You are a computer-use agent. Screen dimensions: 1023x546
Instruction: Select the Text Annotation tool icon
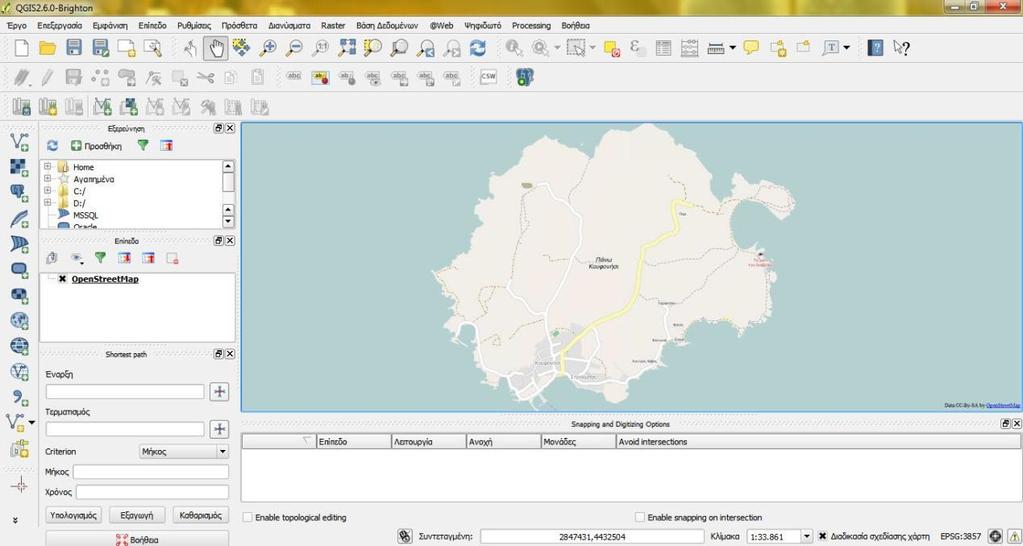[831, 48]
